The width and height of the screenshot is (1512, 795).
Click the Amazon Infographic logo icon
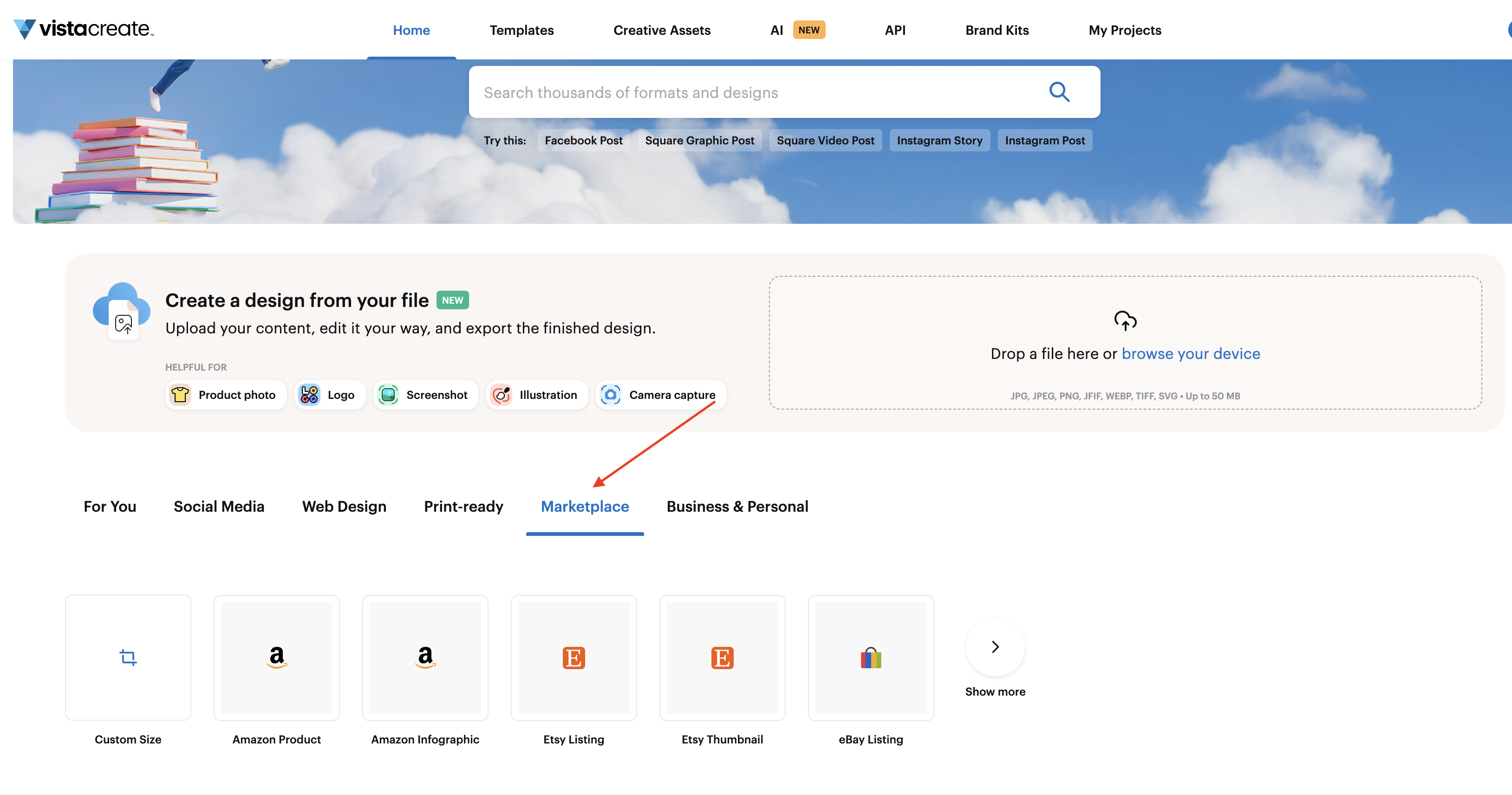[x=425, y=657]
